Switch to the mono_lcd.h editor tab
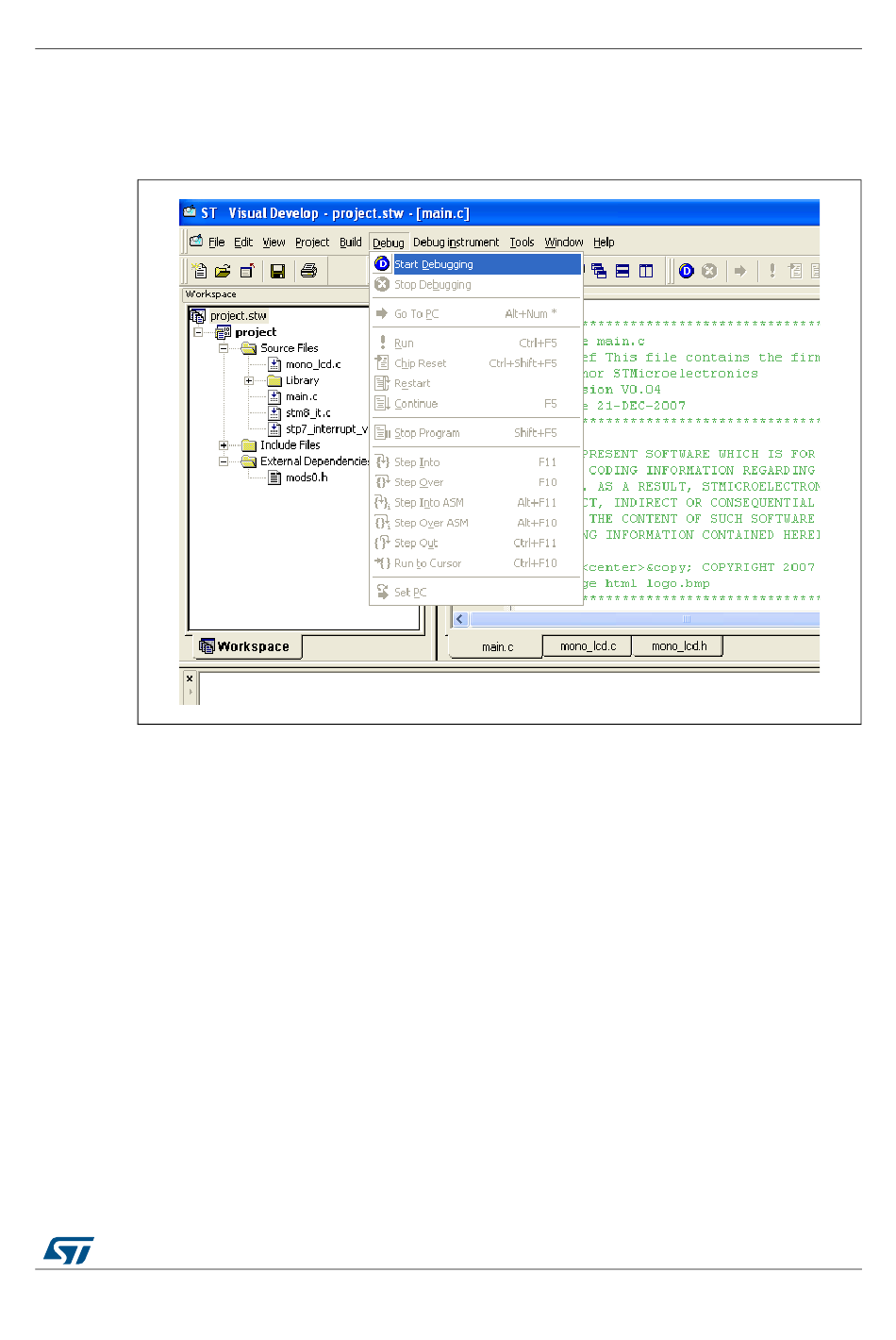Screen dimensions: 896x1340 (678, 646)
